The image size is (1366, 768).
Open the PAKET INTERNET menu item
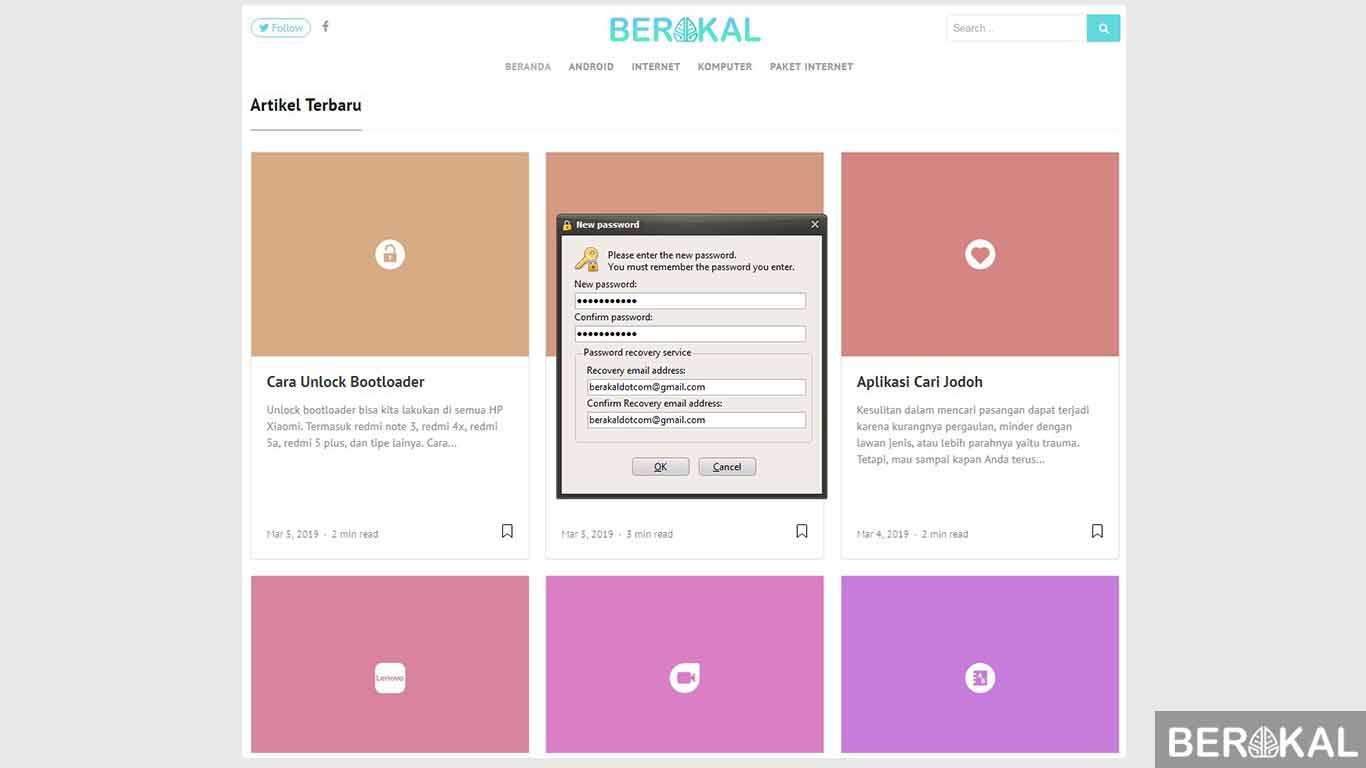(x=811, y=67)
